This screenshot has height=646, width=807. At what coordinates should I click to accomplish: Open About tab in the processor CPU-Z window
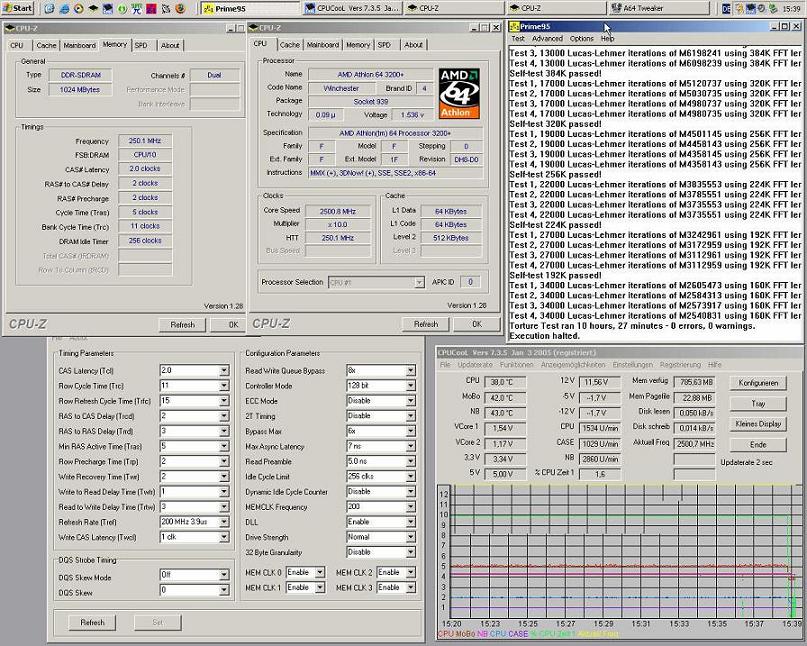coord(413,45)
